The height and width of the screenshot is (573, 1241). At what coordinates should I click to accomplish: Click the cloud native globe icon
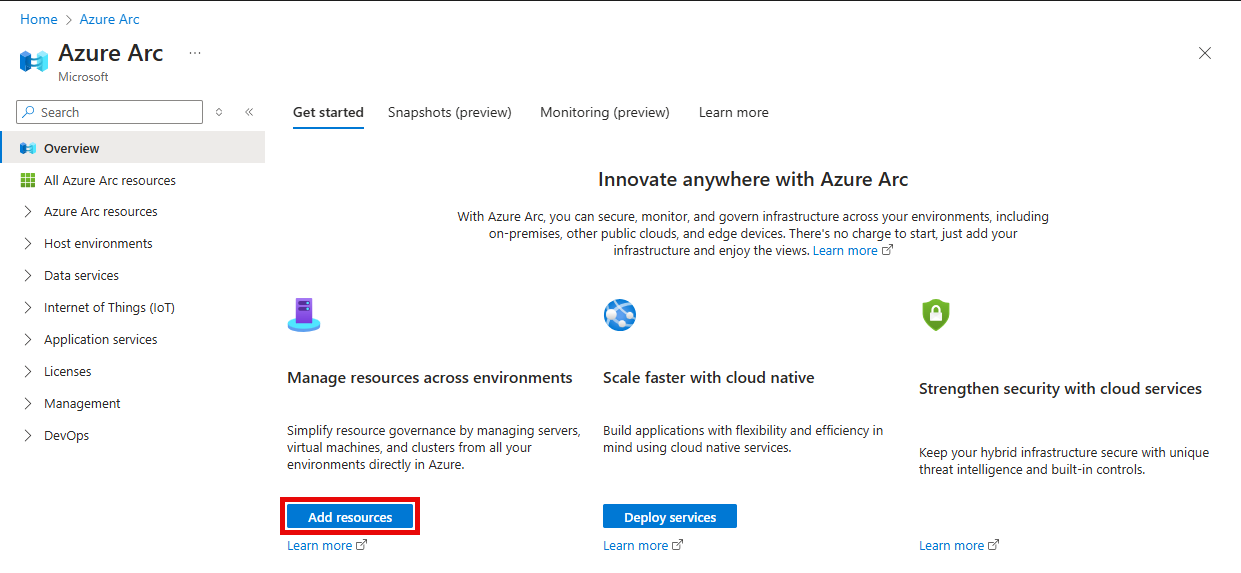point(620,315)
